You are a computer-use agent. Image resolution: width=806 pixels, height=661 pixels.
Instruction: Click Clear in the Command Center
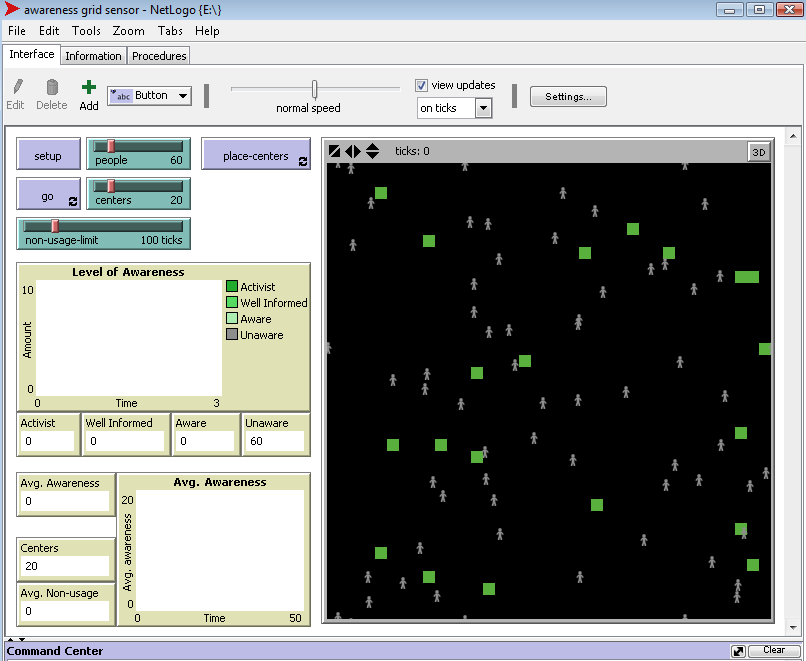coord(773,650)
